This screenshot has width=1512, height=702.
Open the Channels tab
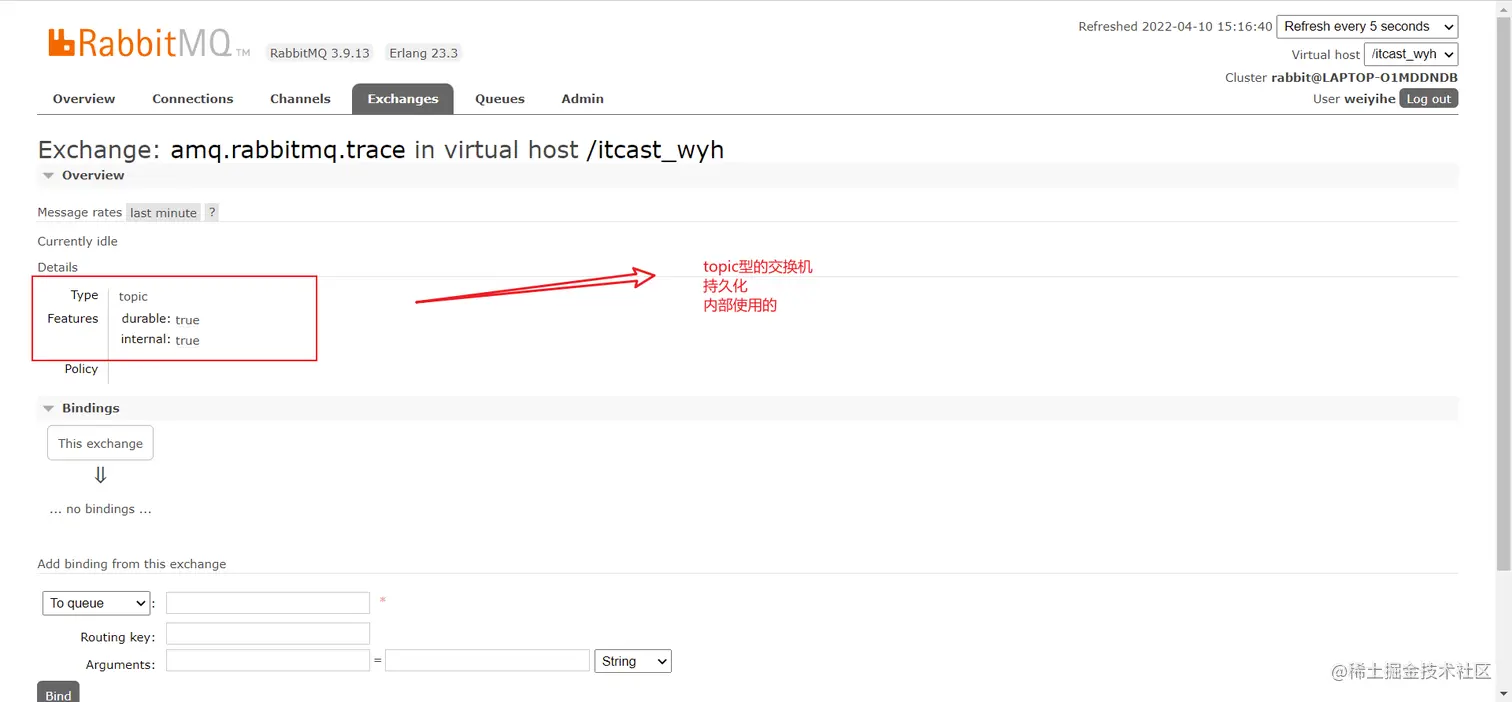point(300,99)
